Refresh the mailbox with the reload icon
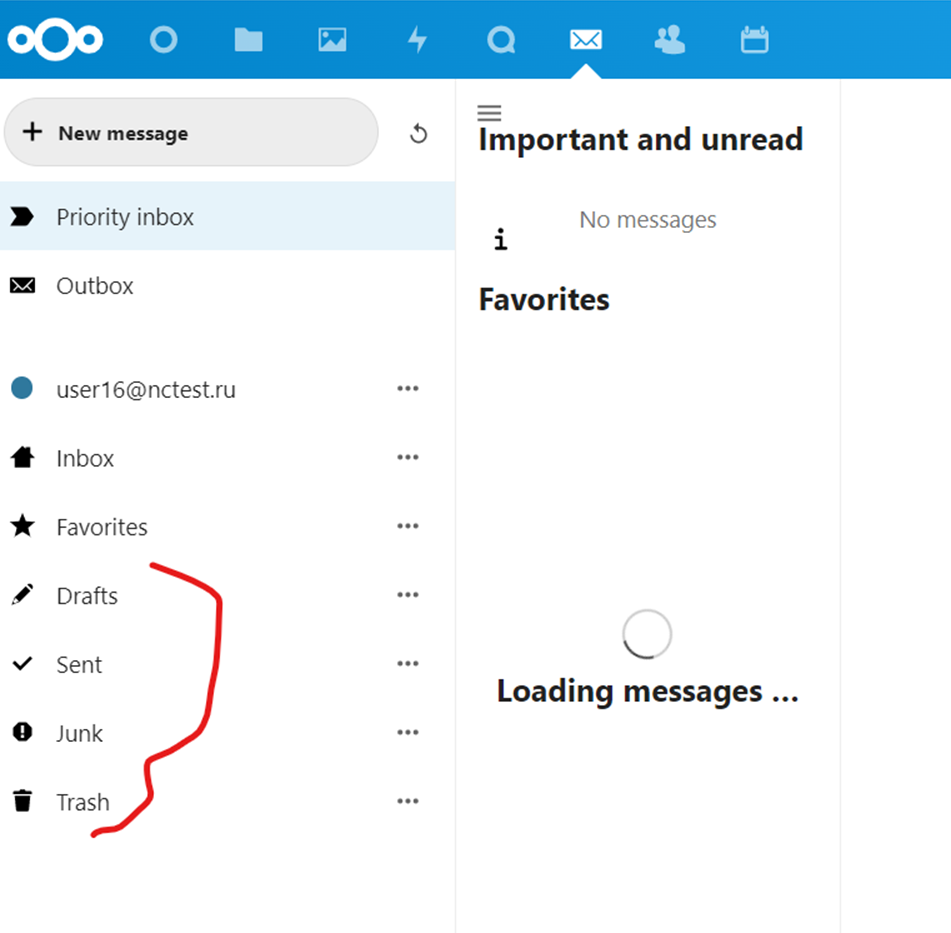 [x=419, y=134]
